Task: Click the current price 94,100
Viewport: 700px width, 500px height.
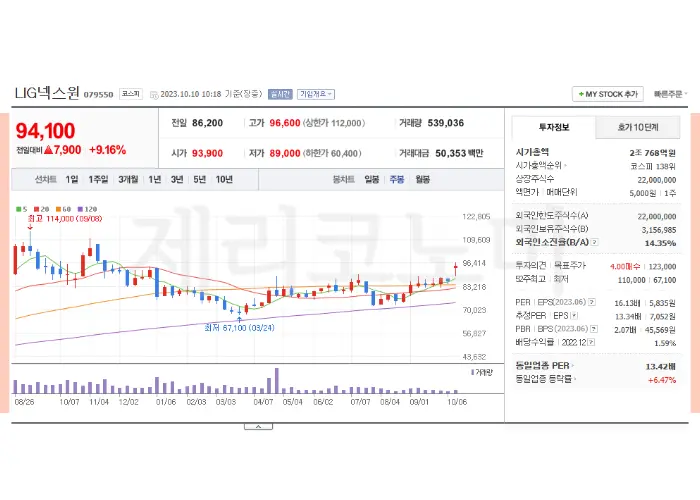Action: [46, 131]
